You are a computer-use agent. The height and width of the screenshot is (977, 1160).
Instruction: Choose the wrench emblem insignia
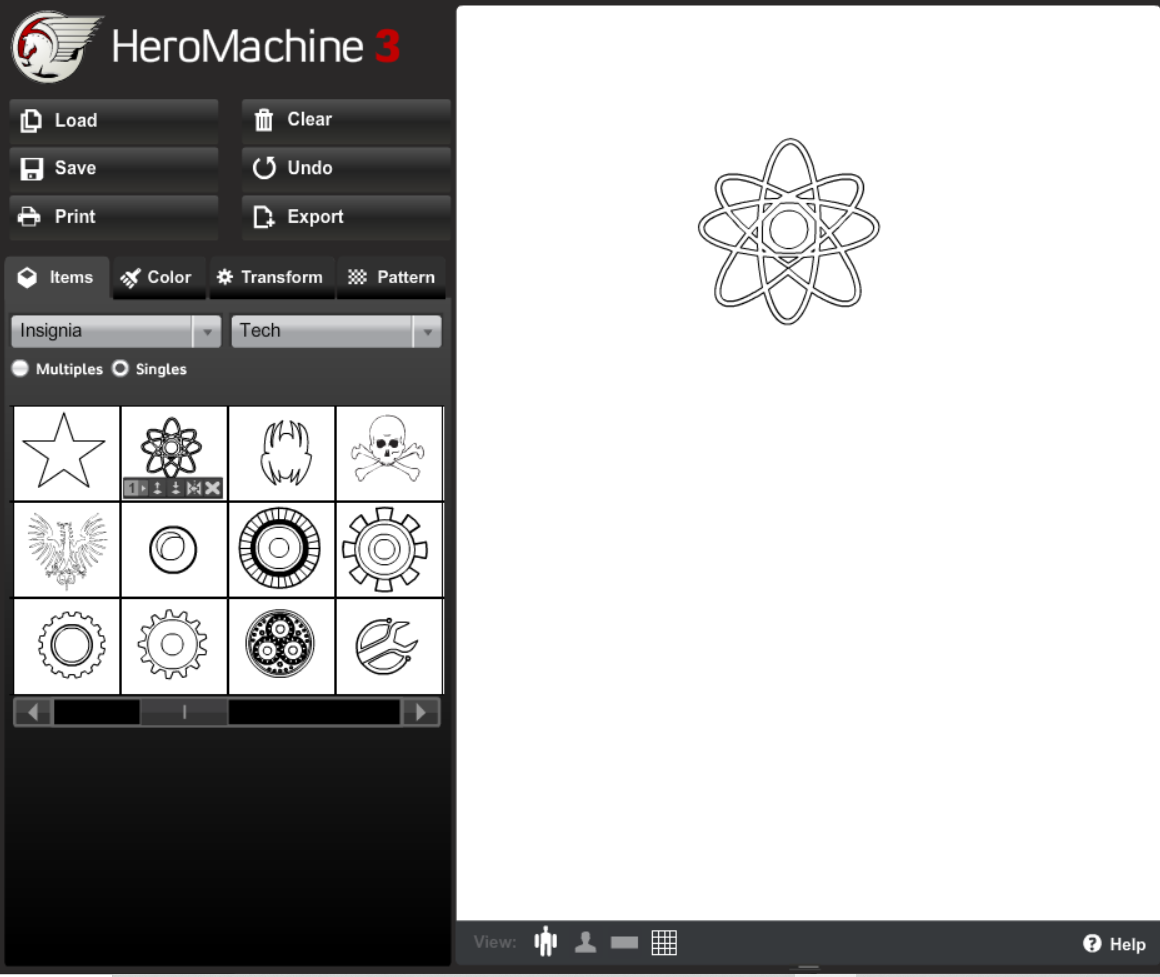pyautogui.click(x=388, y=646)
